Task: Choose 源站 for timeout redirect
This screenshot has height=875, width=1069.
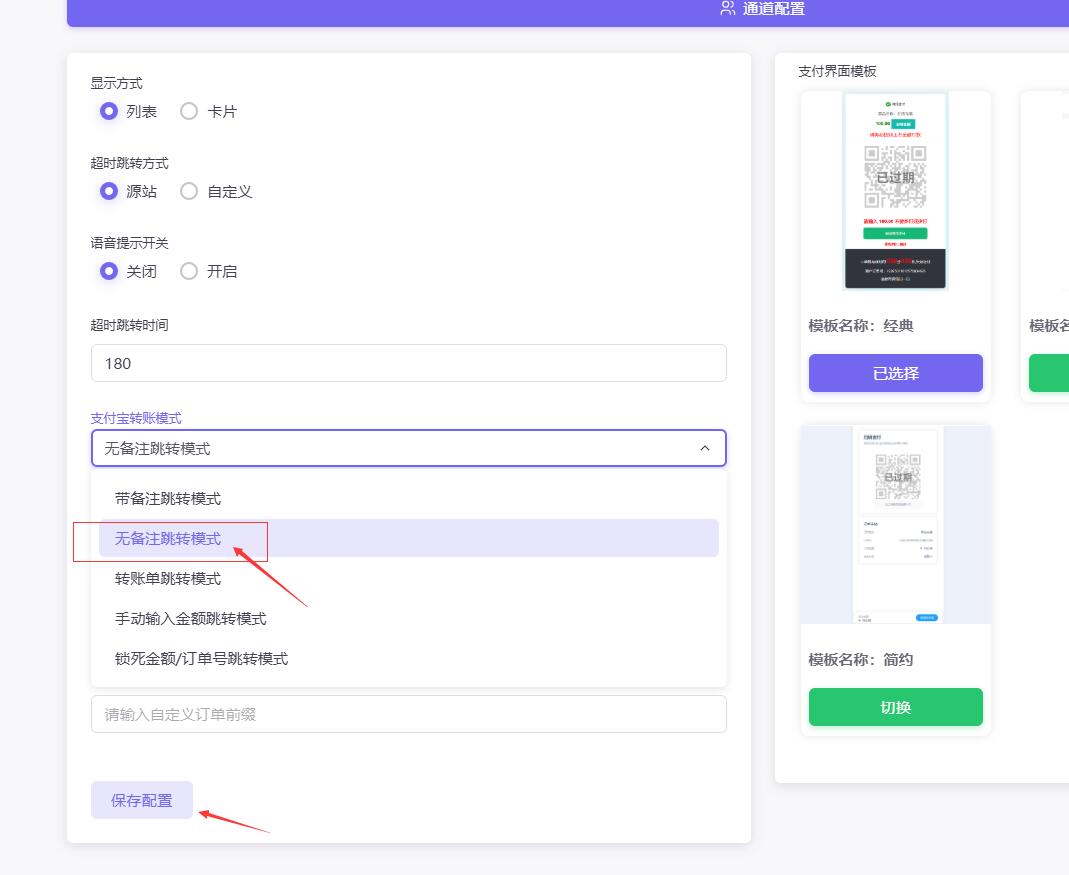Action: point(109,191)
